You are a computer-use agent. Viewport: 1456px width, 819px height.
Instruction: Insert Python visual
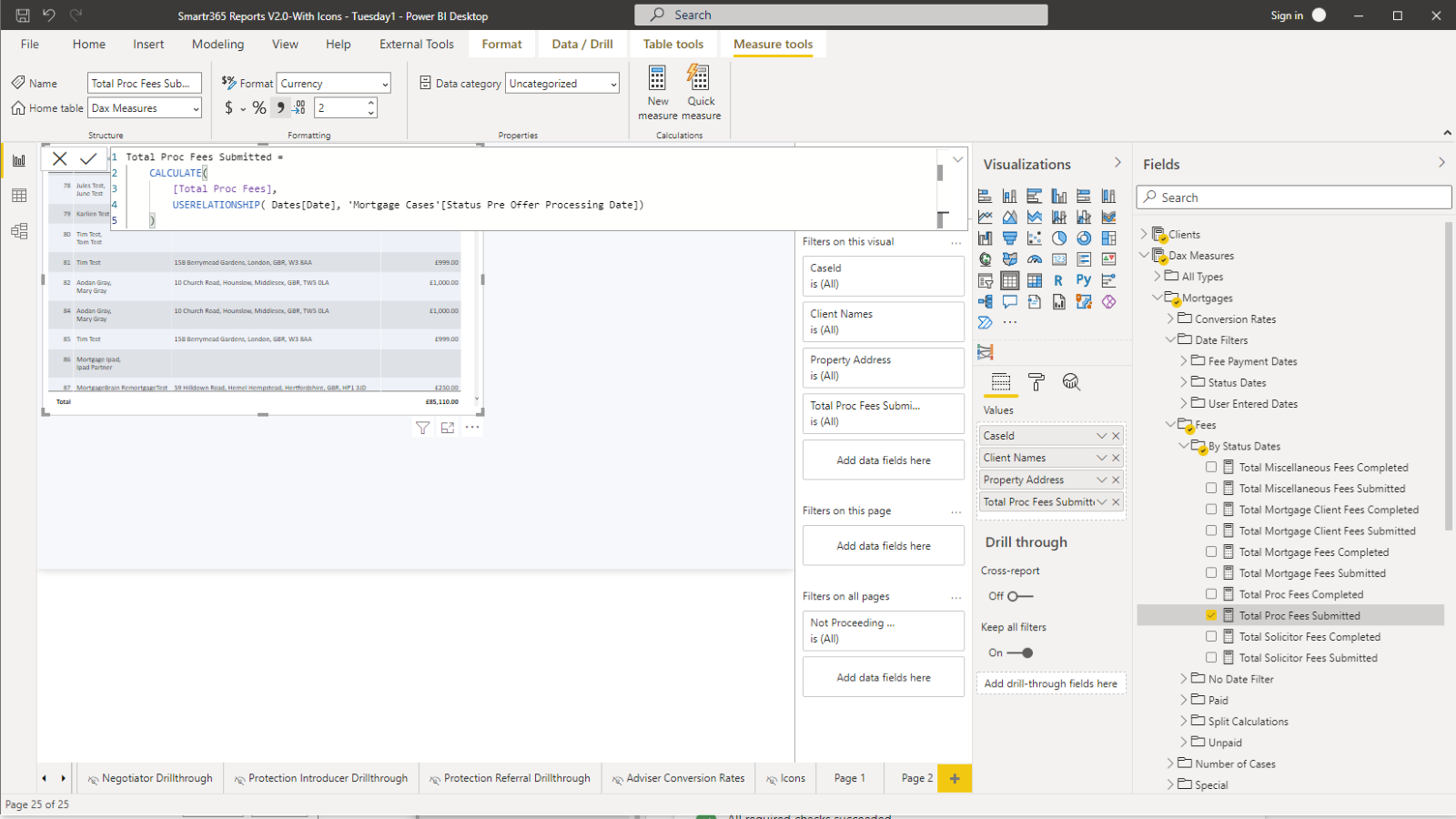[x=1084, y=280]
